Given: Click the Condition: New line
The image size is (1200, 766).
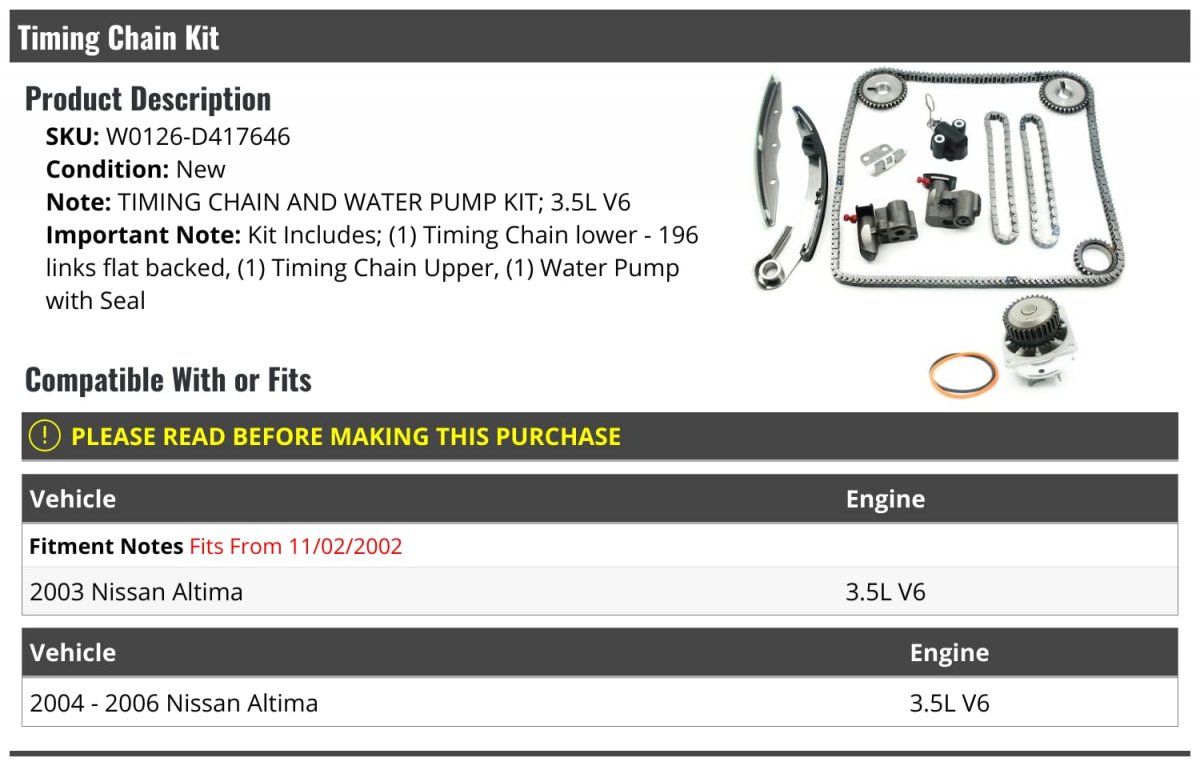Looking at the screenshot, I should pos(136,169).
